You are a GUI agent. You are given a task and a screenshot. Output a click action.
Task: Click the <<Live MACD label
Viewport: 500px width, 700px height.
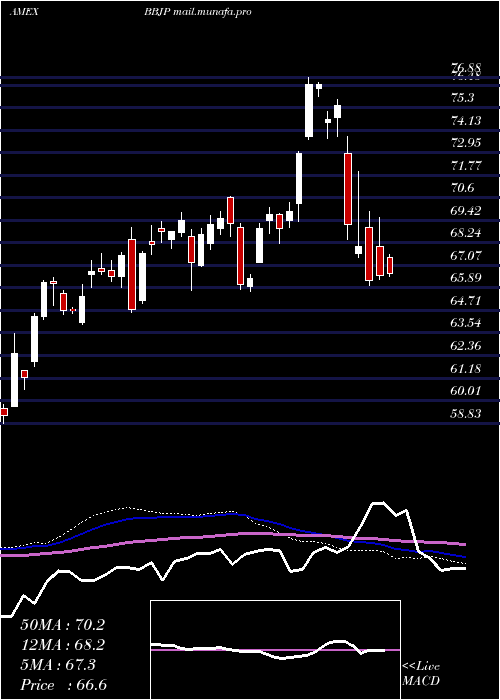(x=421, y=674)
